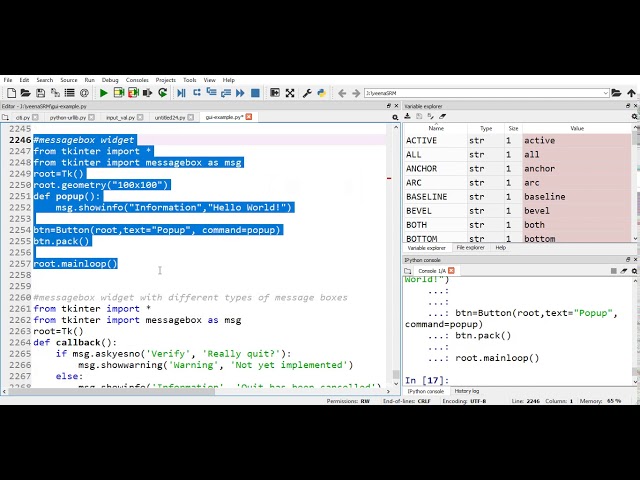Toggle fullscreen mode icon
Viewport: 640px width, 480px height.
pyautogui.click(x=290, y=93)
